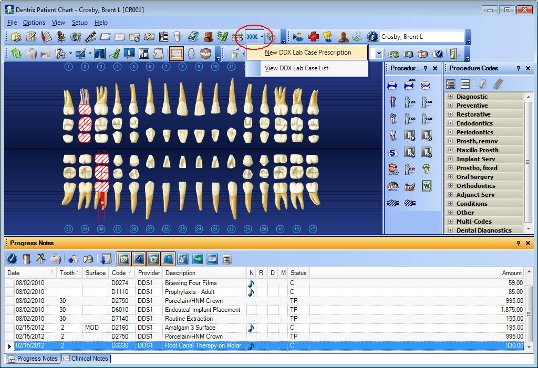Click the blue globe info icon beside patient name
Screen dimensions: 538x368
[372, 37]
